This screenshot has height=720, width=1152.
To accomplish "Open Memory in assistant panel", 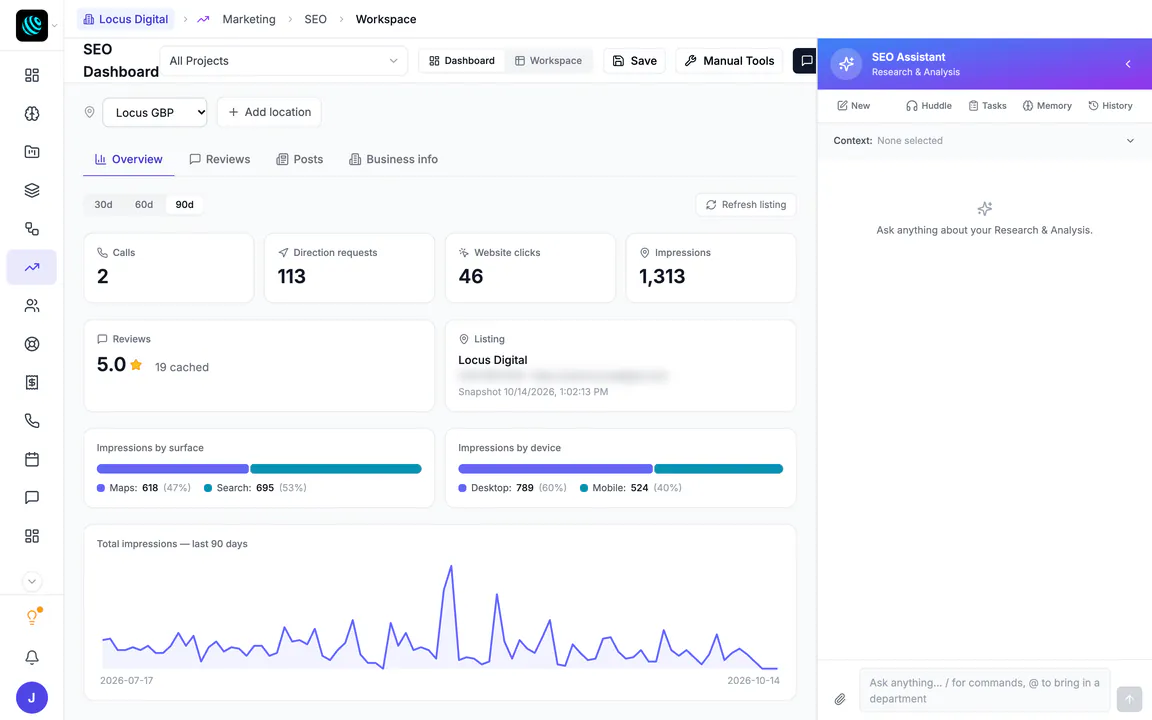I will click(x=1047, y=106).
